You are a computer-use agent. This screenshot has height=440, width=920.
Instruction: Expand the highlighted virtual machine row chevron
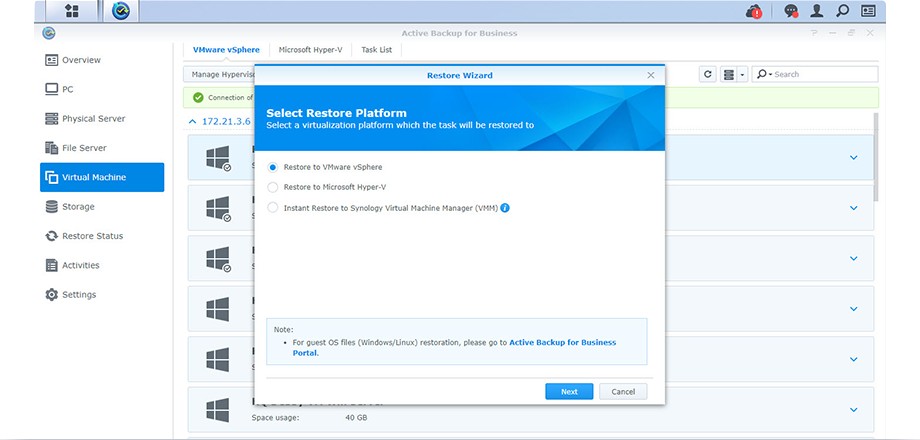pos(854,157)
